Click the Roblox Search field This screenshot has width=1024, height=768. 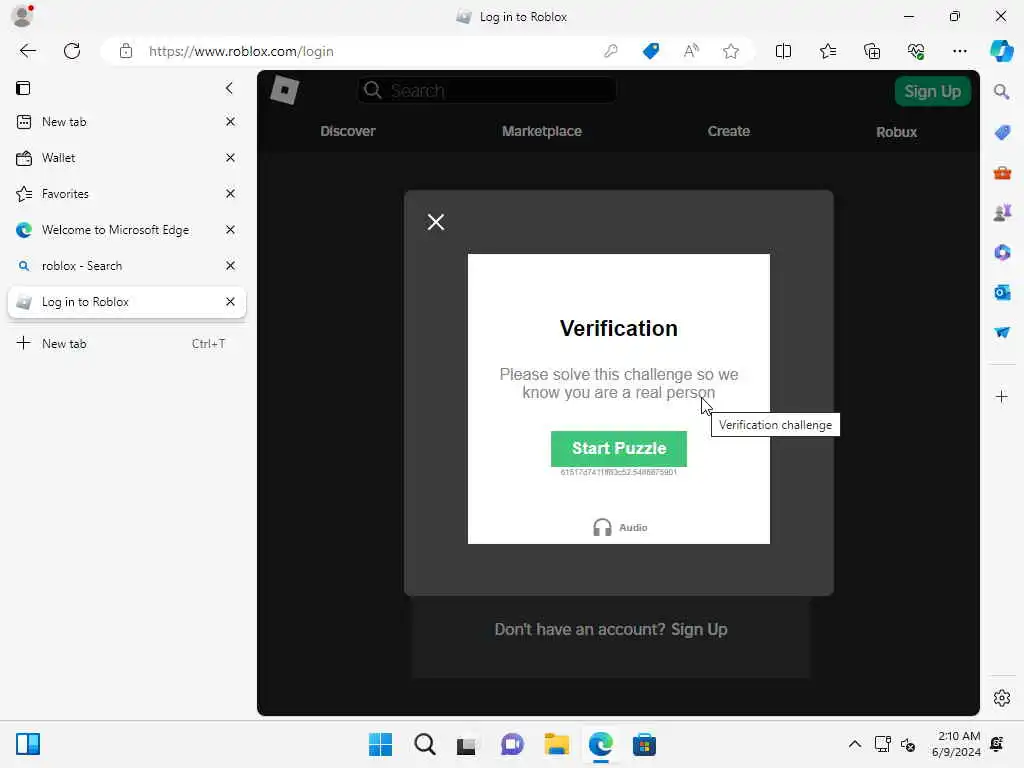coord(487,90)
